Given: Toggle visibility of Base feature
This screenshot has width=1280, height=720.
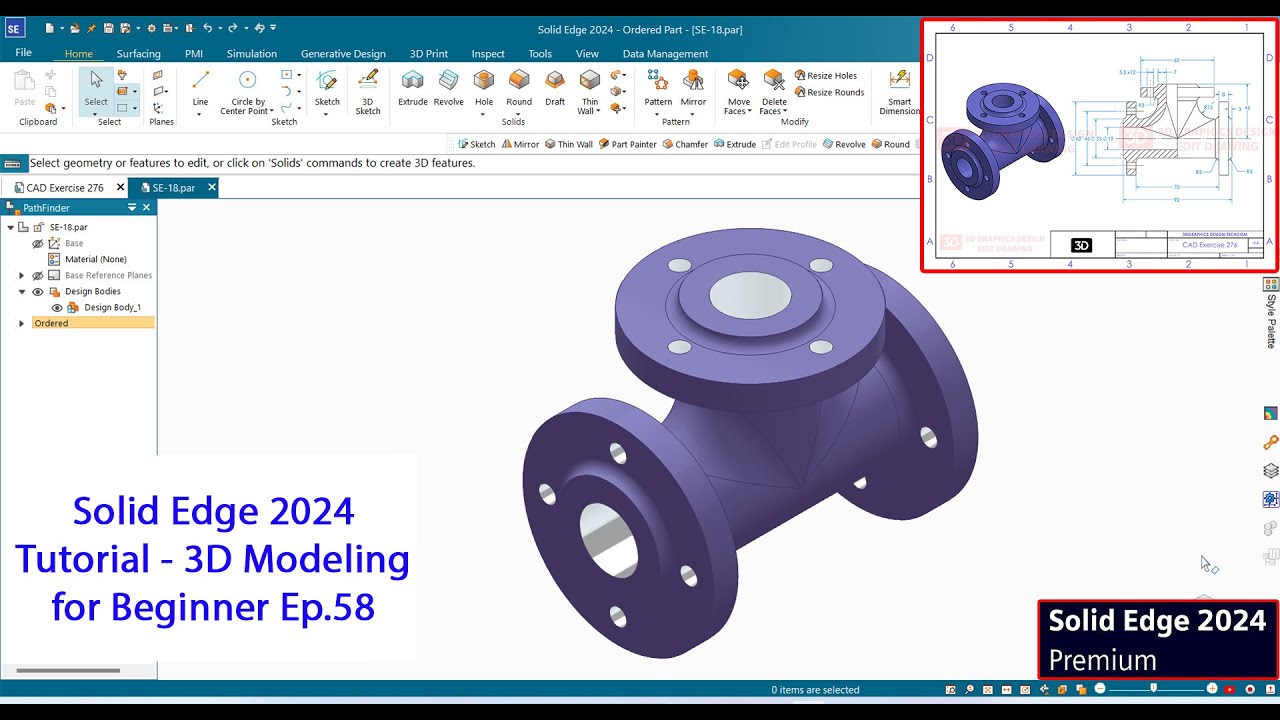Looking at the screenshot, I should (x=38, y=243).
